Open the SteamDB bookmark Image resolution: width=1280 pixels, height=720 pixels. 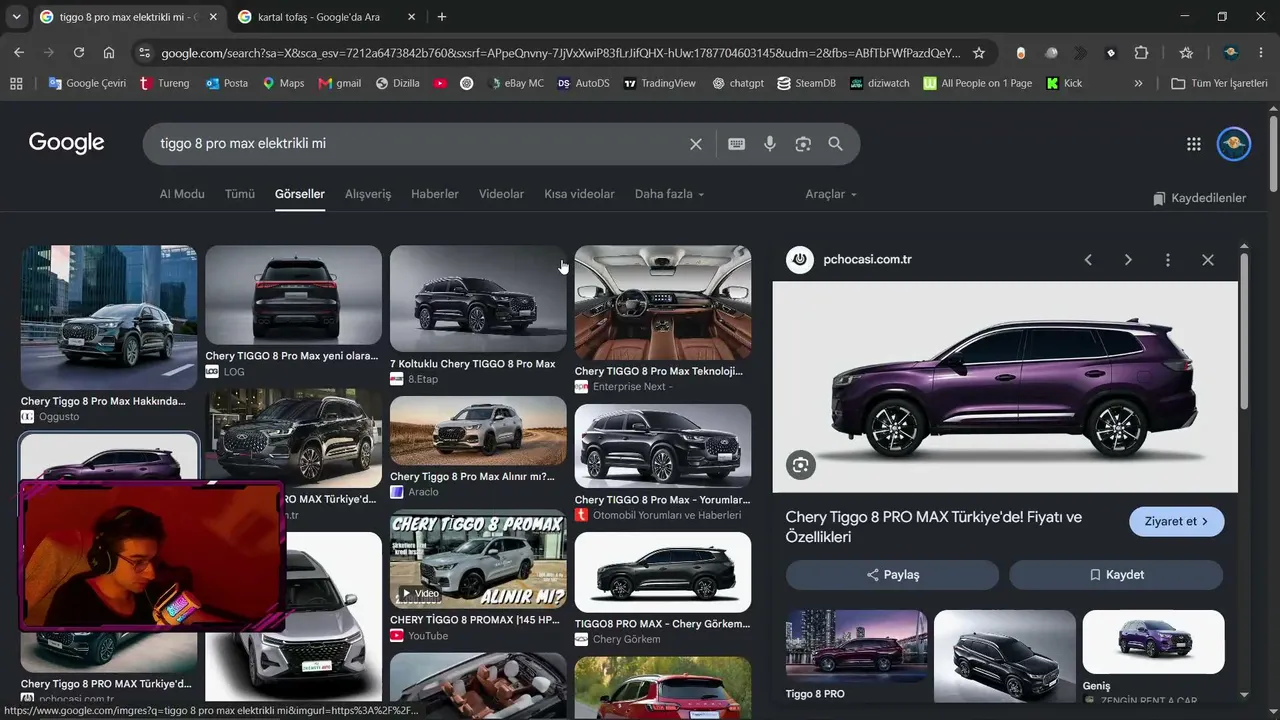tap(806, 83)
